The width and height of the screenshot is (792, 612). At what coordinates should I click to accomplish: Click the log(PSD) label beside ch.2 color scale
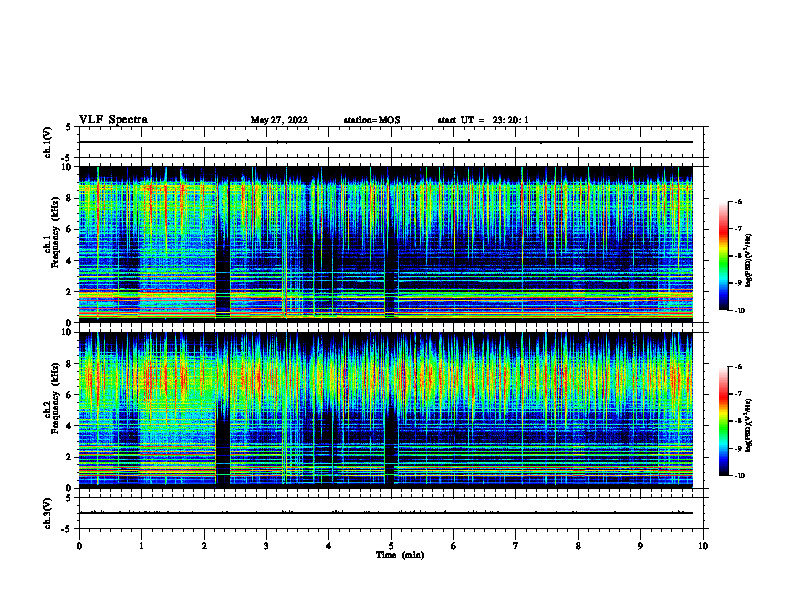[x=749, y=426]
